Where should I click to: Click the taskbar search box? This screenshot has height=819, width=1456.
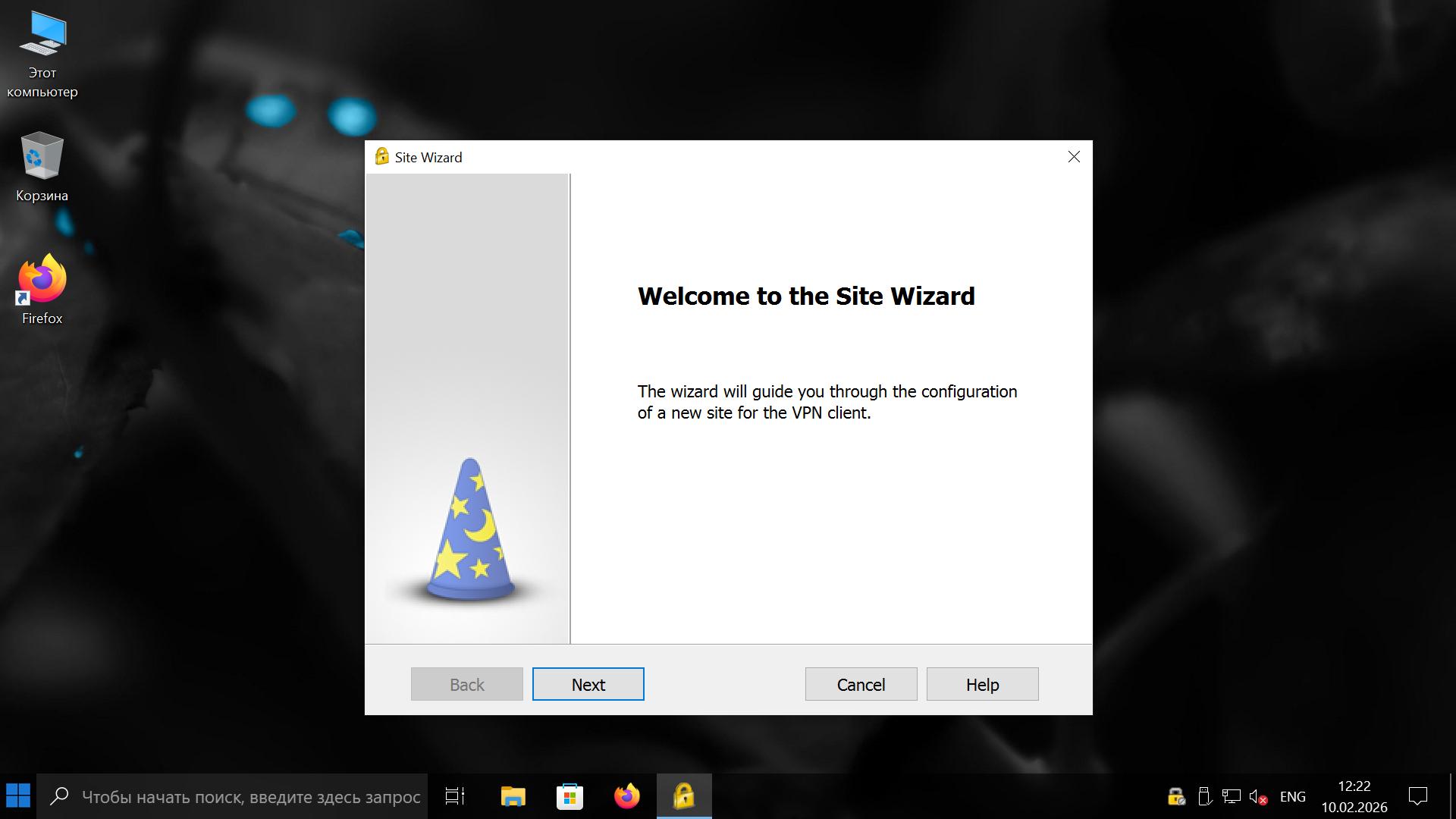pos(235,796)
